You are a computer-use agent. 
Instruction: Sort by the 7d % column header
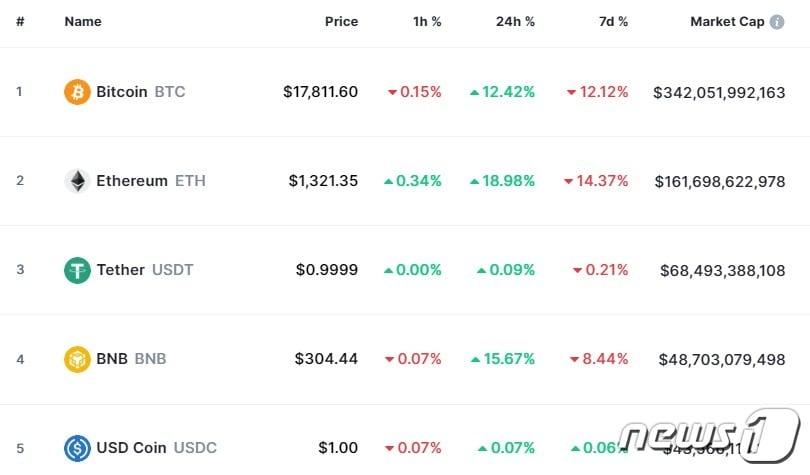[x=613, y=22]
